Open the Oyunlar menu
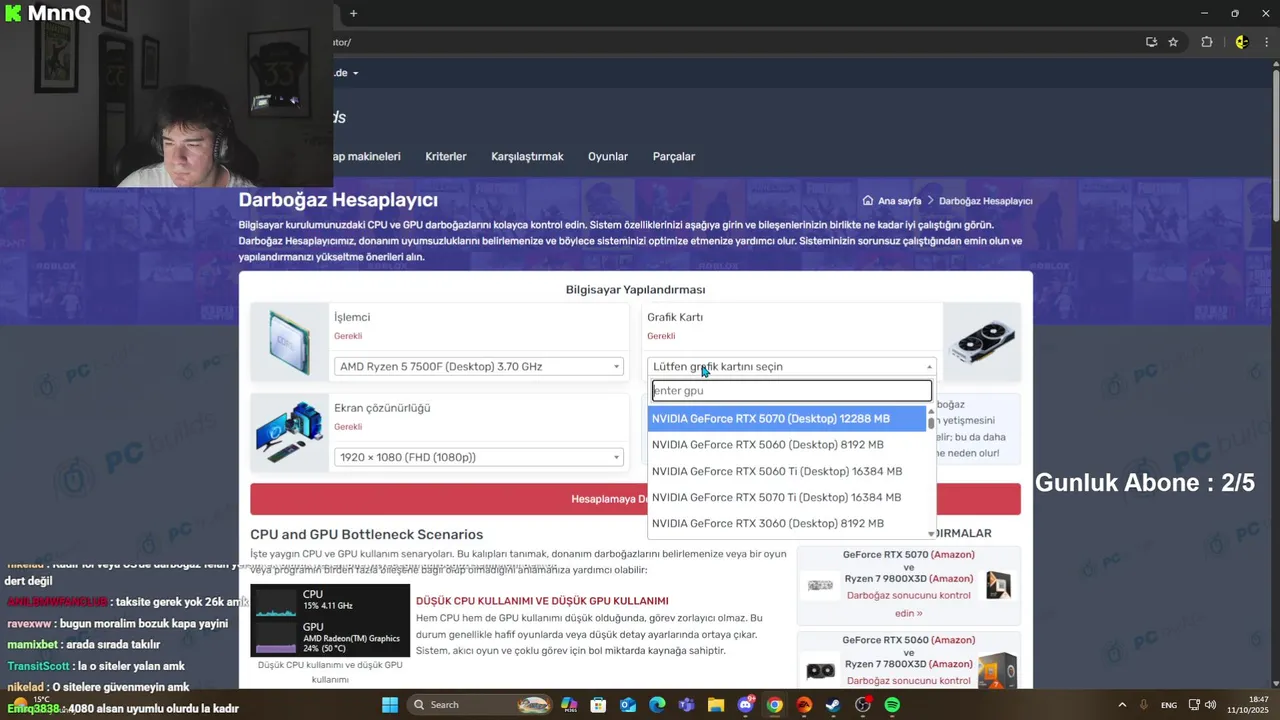Image resolution: width=1280 pixels, height=720 pixels. coord(608,157)
